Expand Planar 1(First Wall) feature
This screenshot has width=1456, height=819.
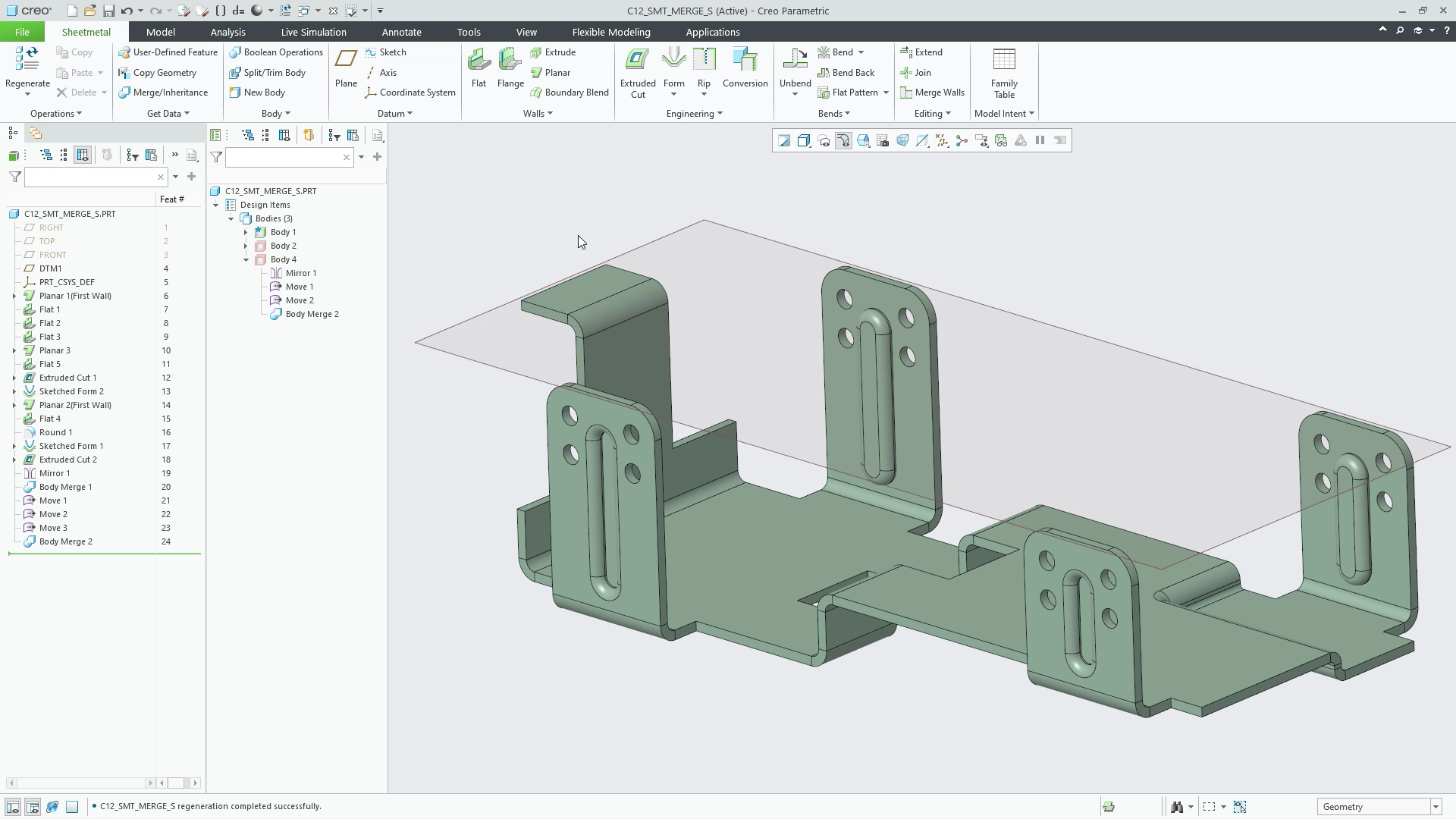point(14,296)
